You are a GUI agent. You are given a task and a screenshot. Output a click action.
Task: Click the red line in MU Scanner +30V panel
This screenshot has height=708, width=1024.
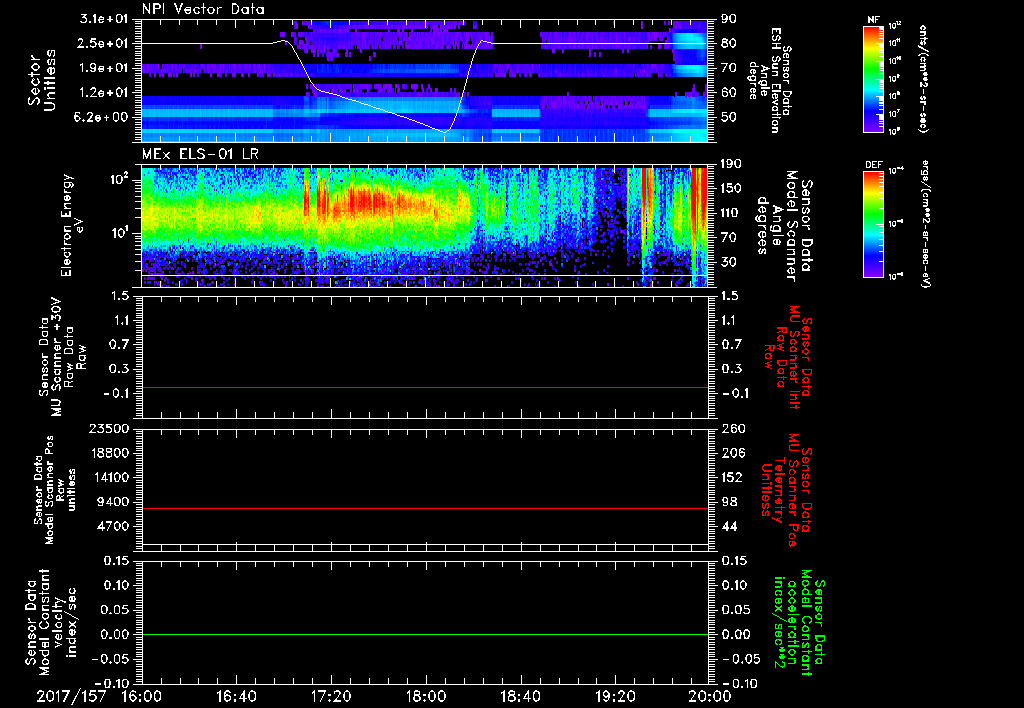coord(424,387)
